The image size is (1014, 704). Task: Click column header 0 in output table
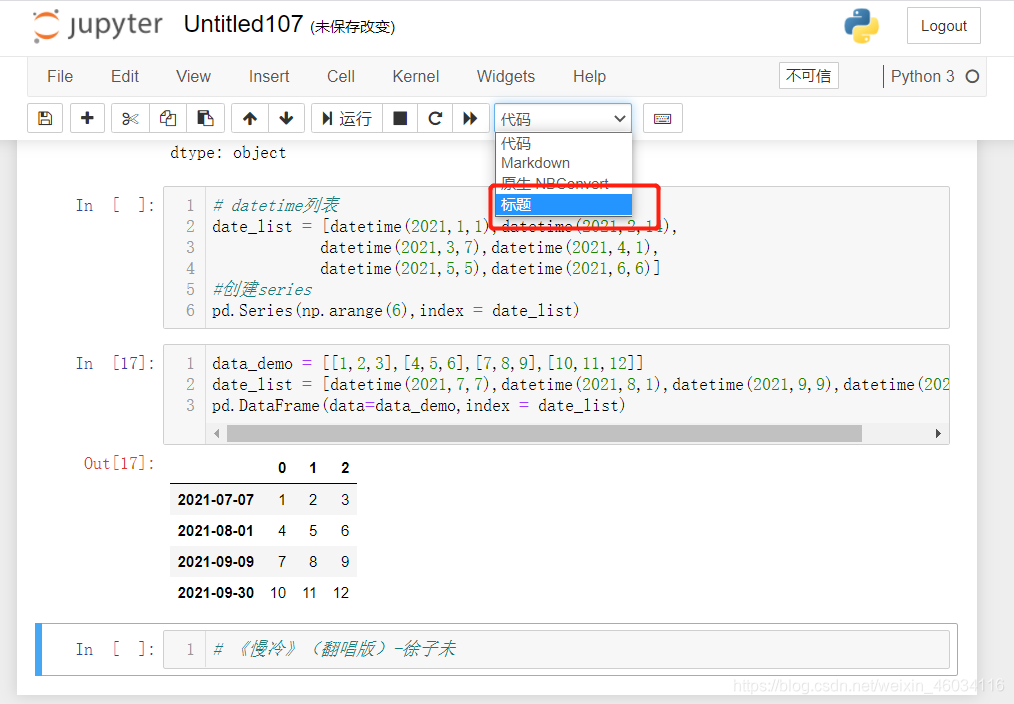(282, 468)
